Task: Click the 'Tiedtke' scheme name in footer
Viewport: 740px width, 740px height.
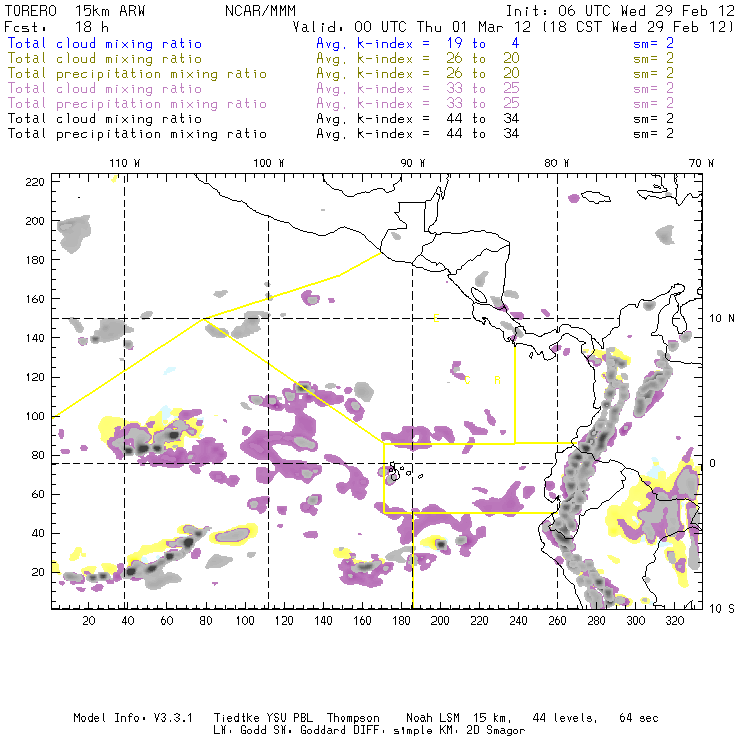Action: coord(237,718)
